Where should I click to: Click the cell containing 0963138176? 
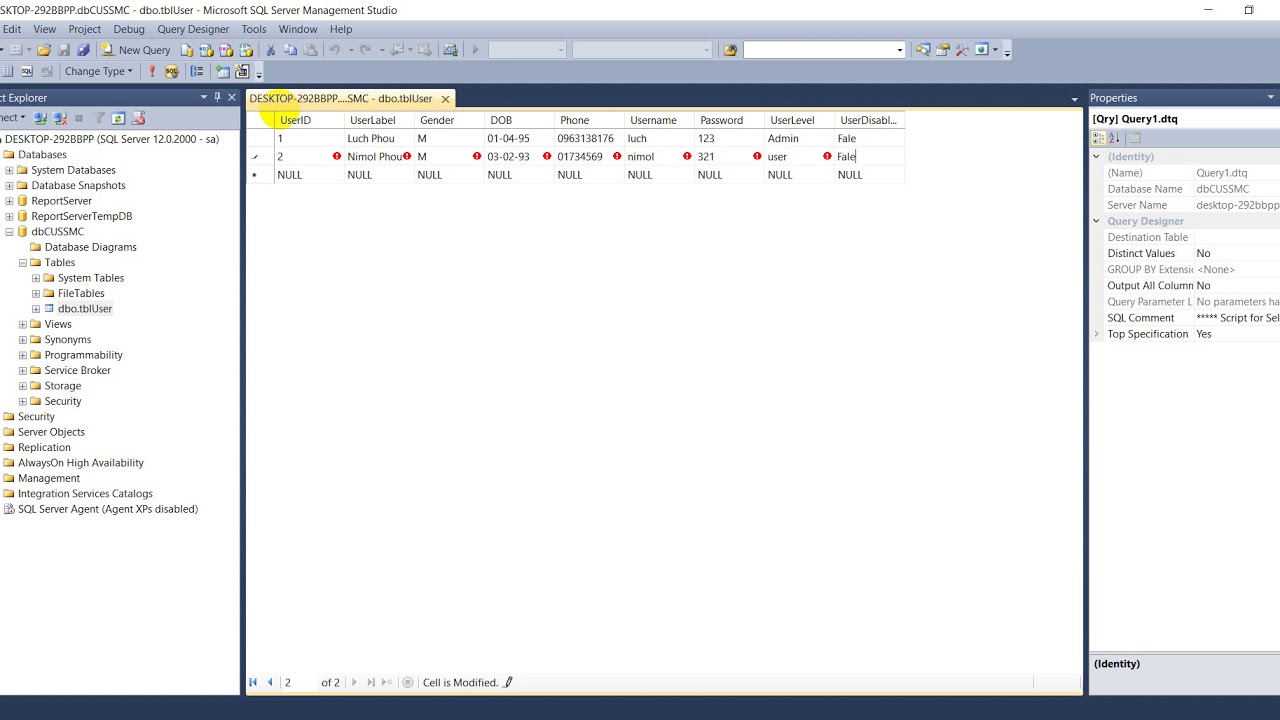coord(589,138)
